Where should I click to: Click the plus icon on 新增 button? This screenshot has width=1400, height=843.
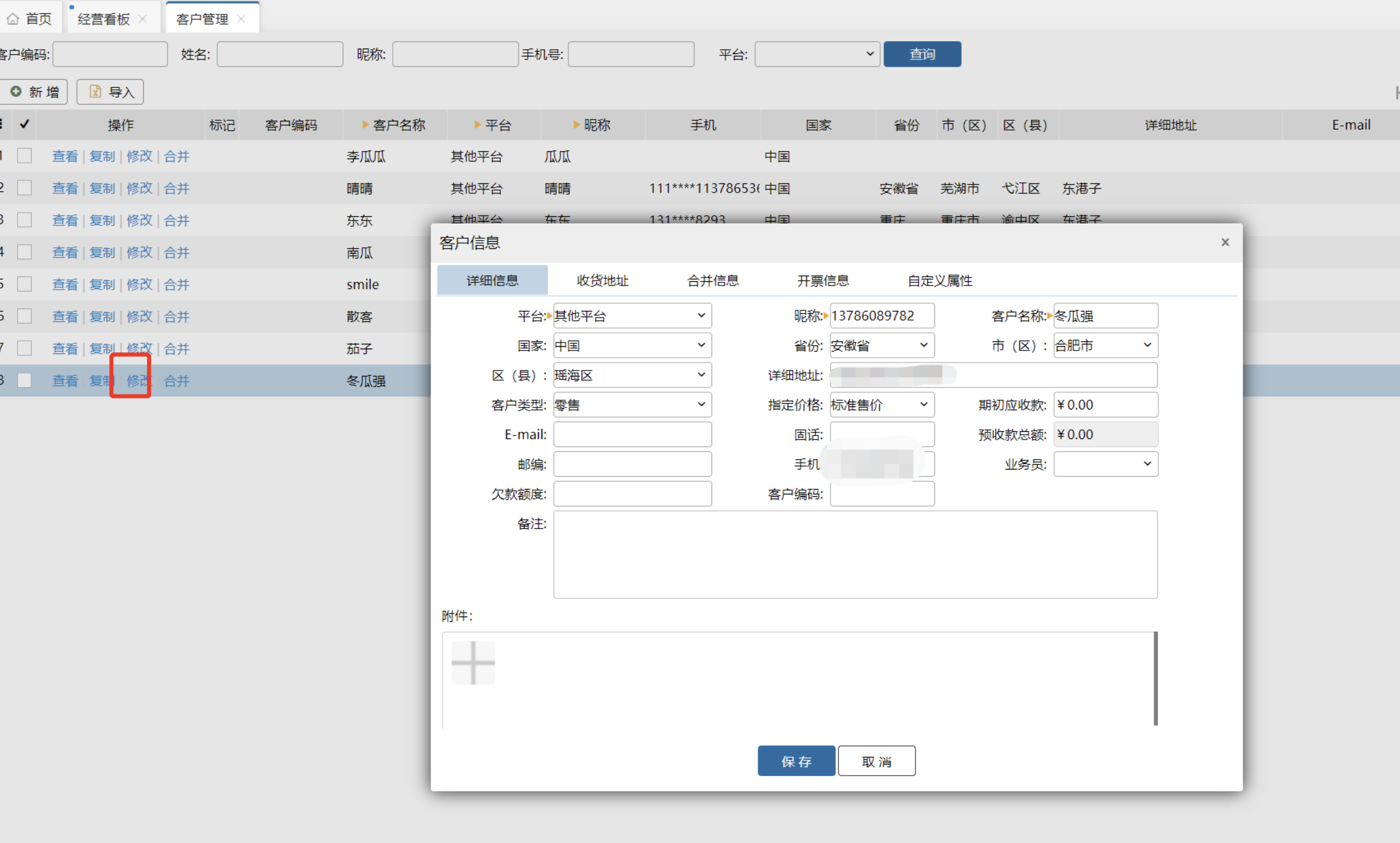(16, 91)
